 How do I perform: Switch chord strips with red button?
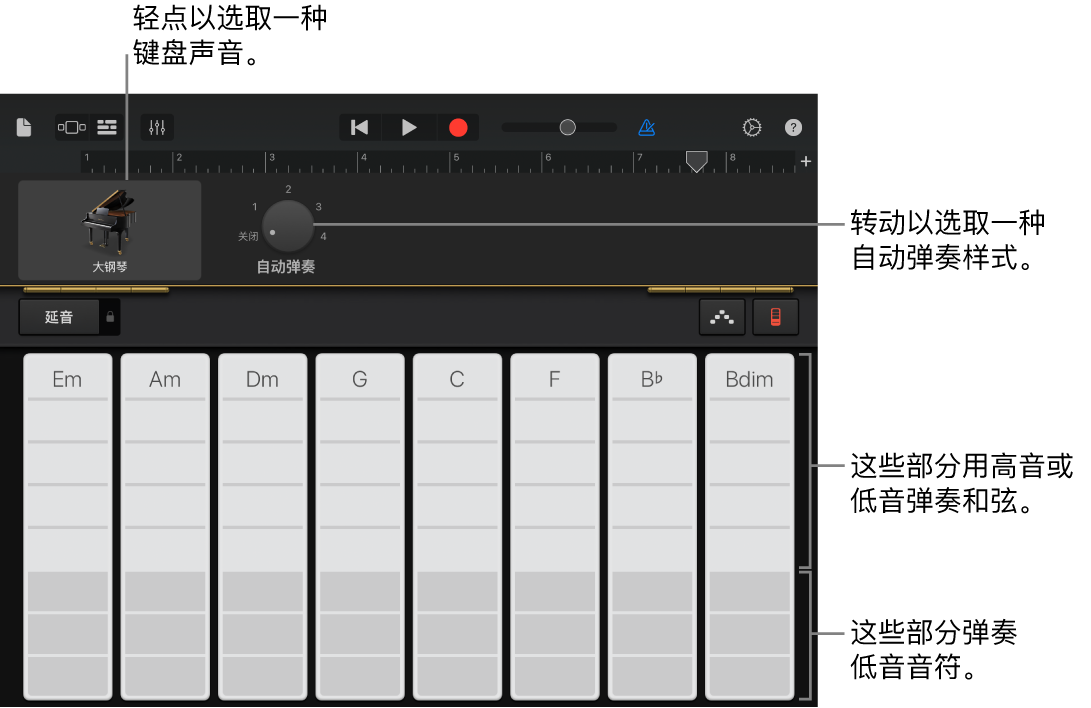click(775, 317)
